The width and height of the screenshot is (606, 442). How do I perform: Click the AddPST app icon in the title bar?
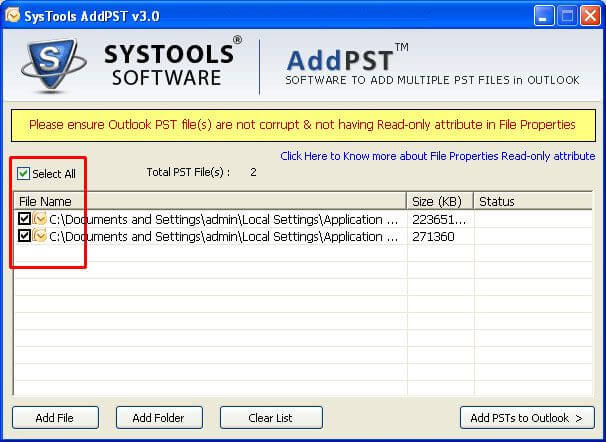click(12, 15)
